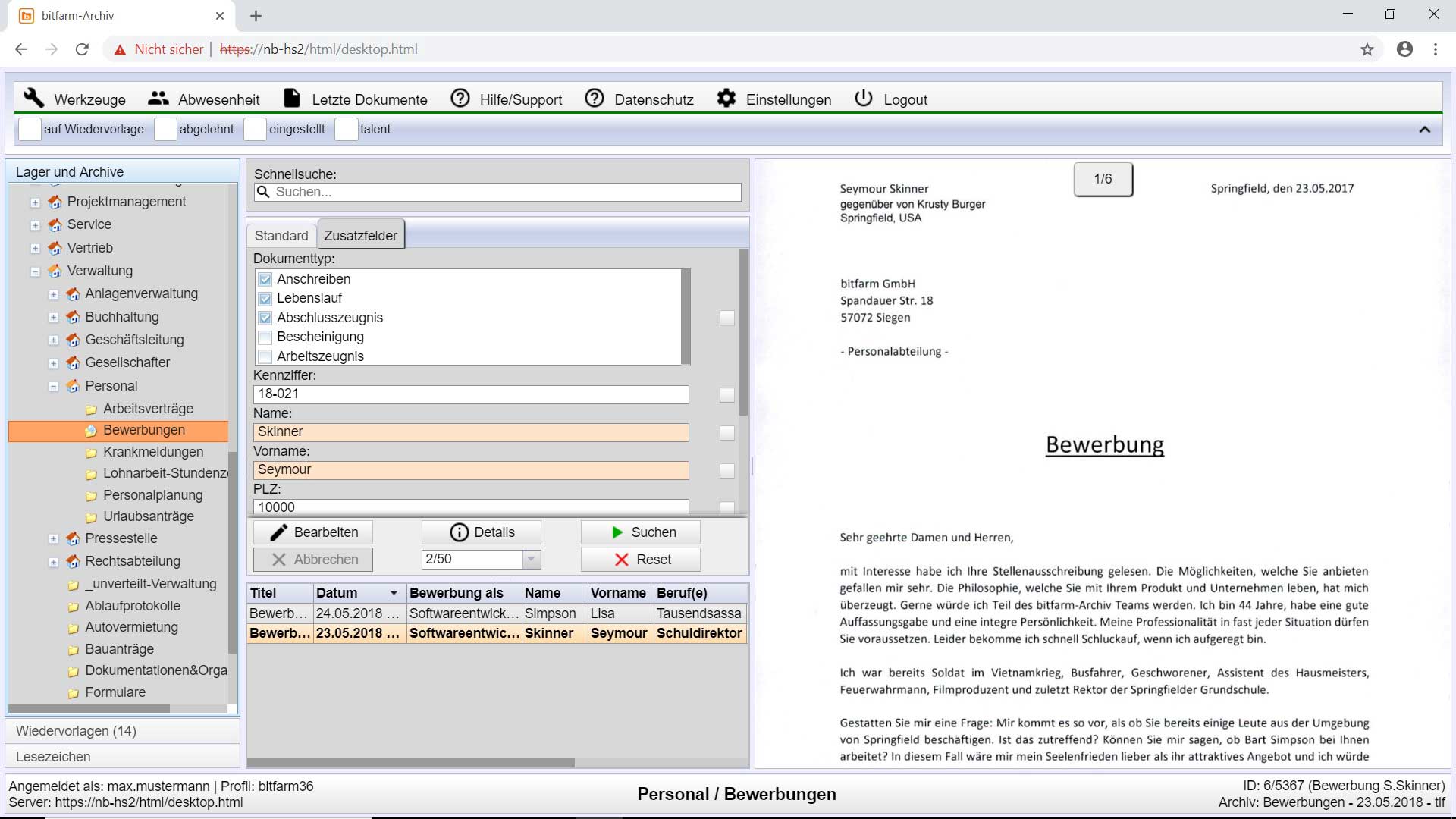Start search with the Suchen button
1456x819 pixels.
click(x=641, y=532)
